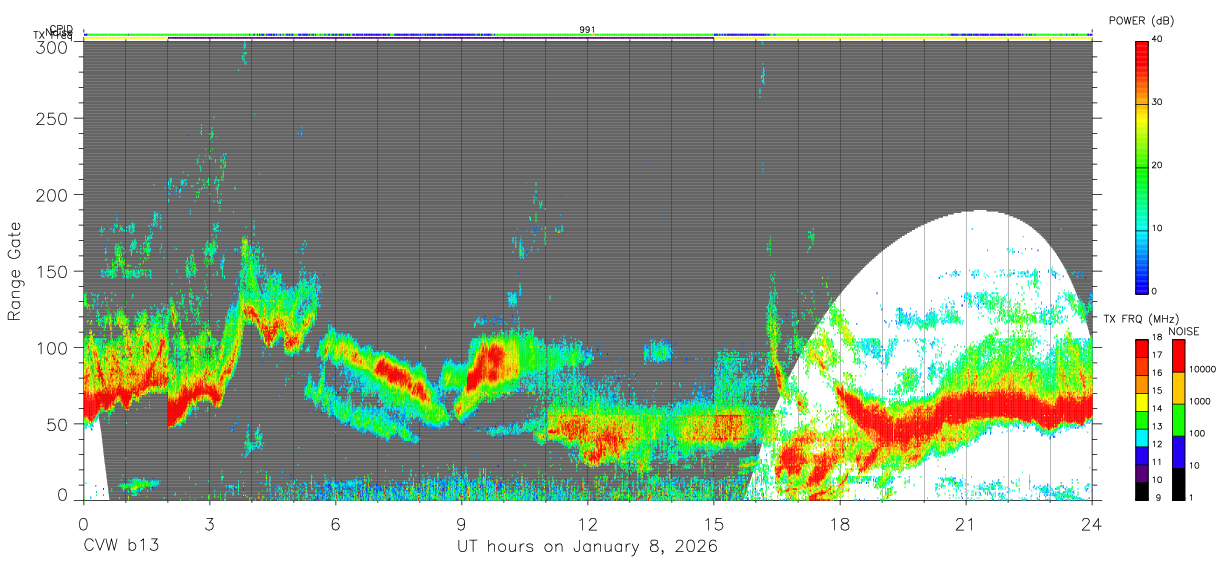The width and height of the screenshot is (1228, 567).
Task: Click the 150 range gate tick label
Action: point(54,271)
